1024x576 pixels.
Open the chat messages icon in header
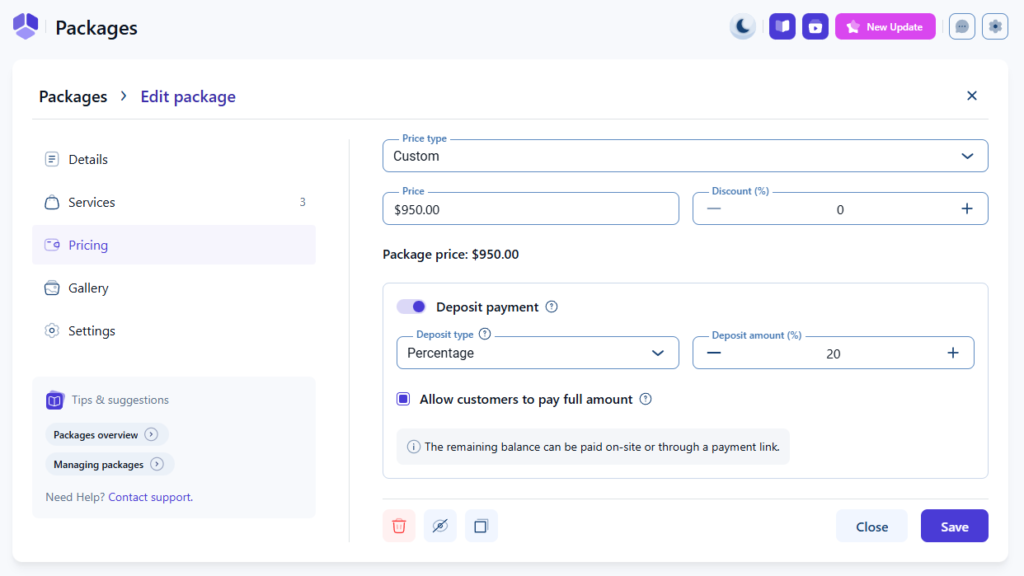coord(962,27)
